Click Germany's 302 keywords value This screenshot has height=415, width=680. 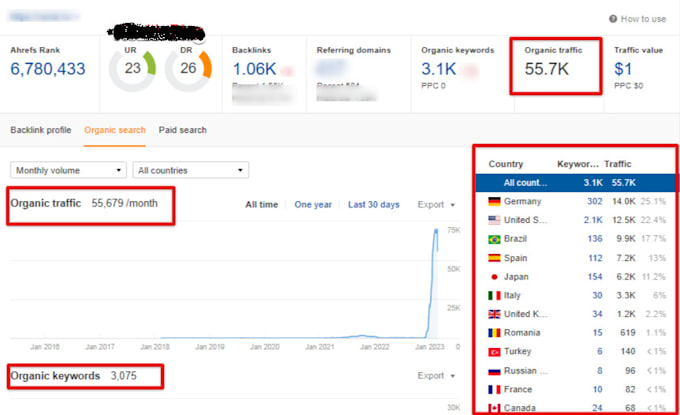pos(595,201)
